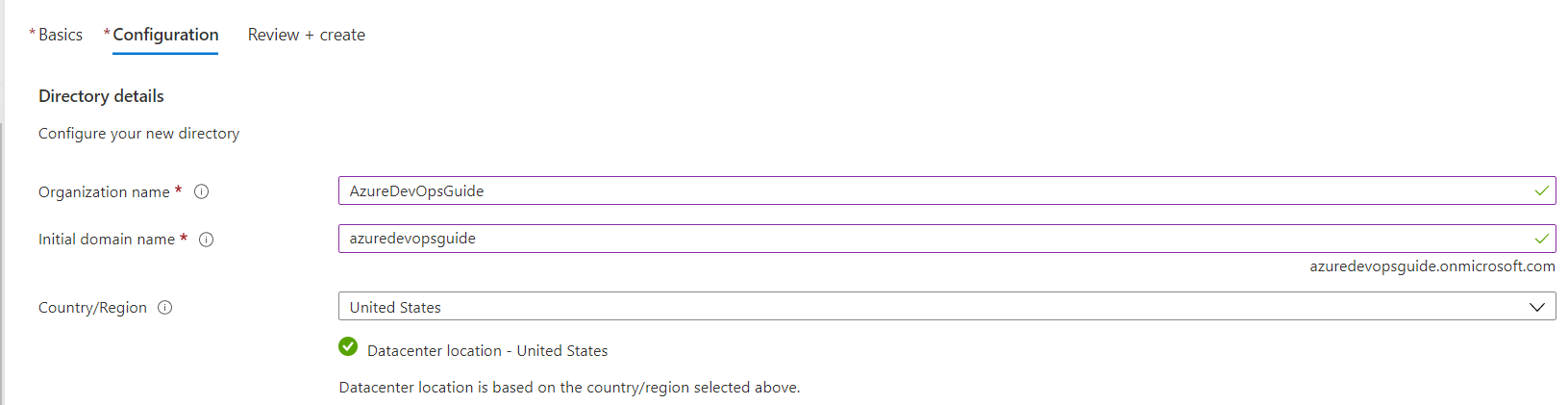
Task: Show the Country/Region info tooltip icon
Action: 165,308
